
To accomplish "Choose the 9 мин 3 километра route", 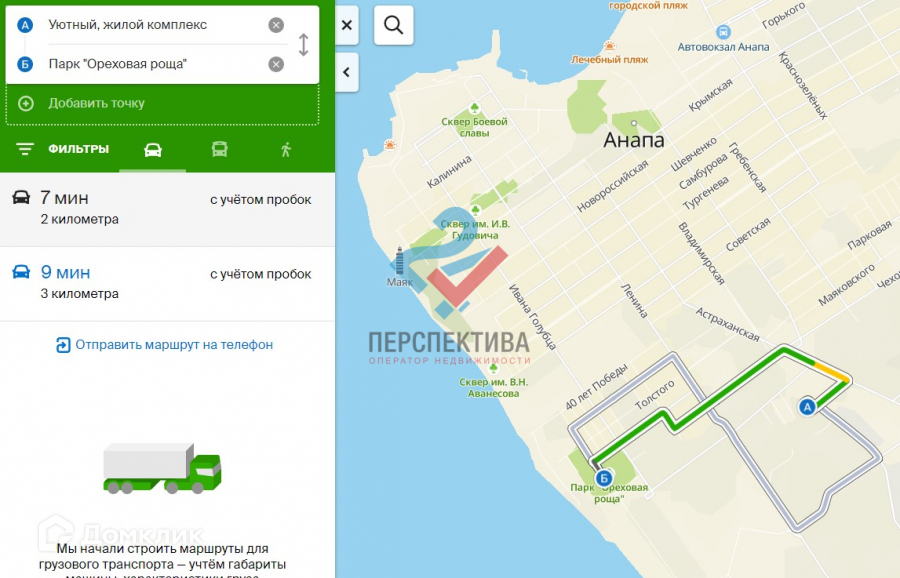I will [x=167, y=284].
